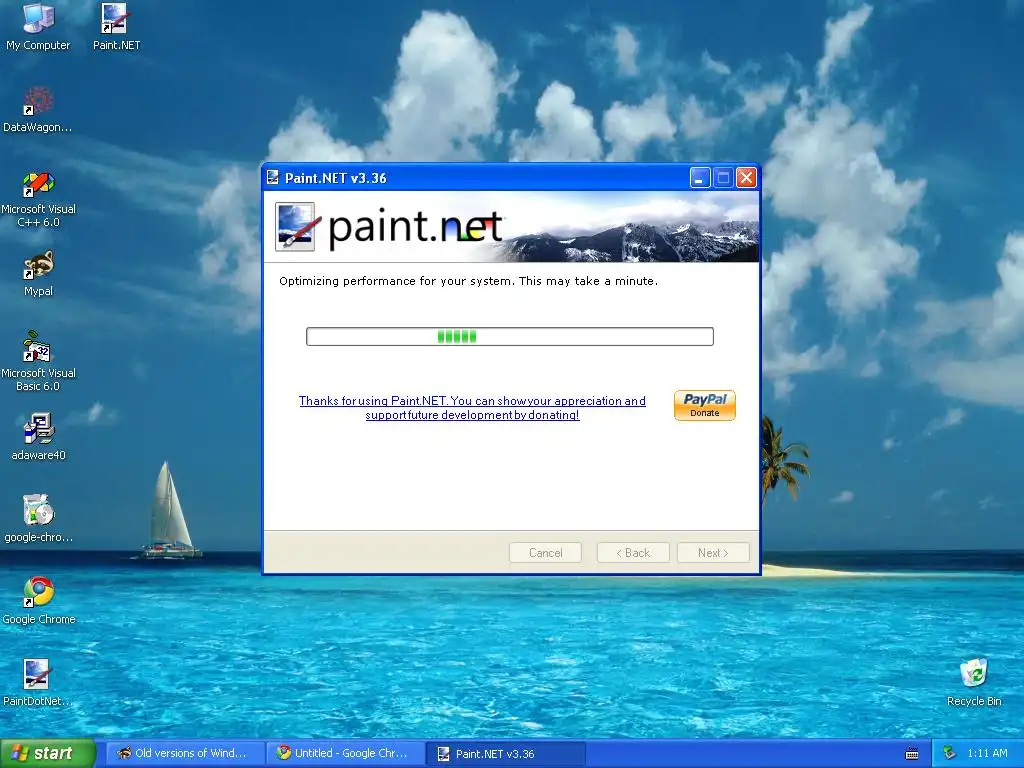Click the optimization progress bar
This screenshot has height=768, width=1024.
510,336
